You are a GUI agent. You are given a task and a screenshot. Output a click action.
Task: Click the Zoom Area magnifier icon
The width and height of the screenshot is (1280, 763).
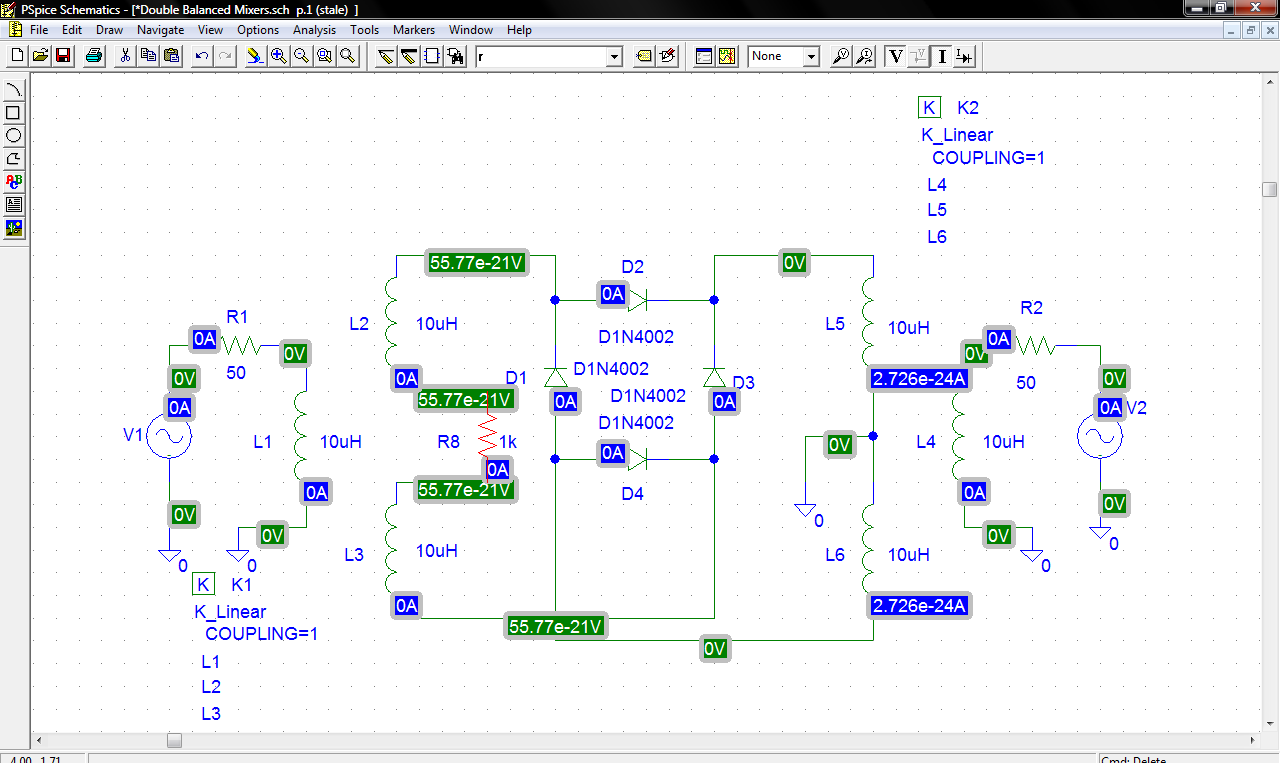[x=324, y=56]
